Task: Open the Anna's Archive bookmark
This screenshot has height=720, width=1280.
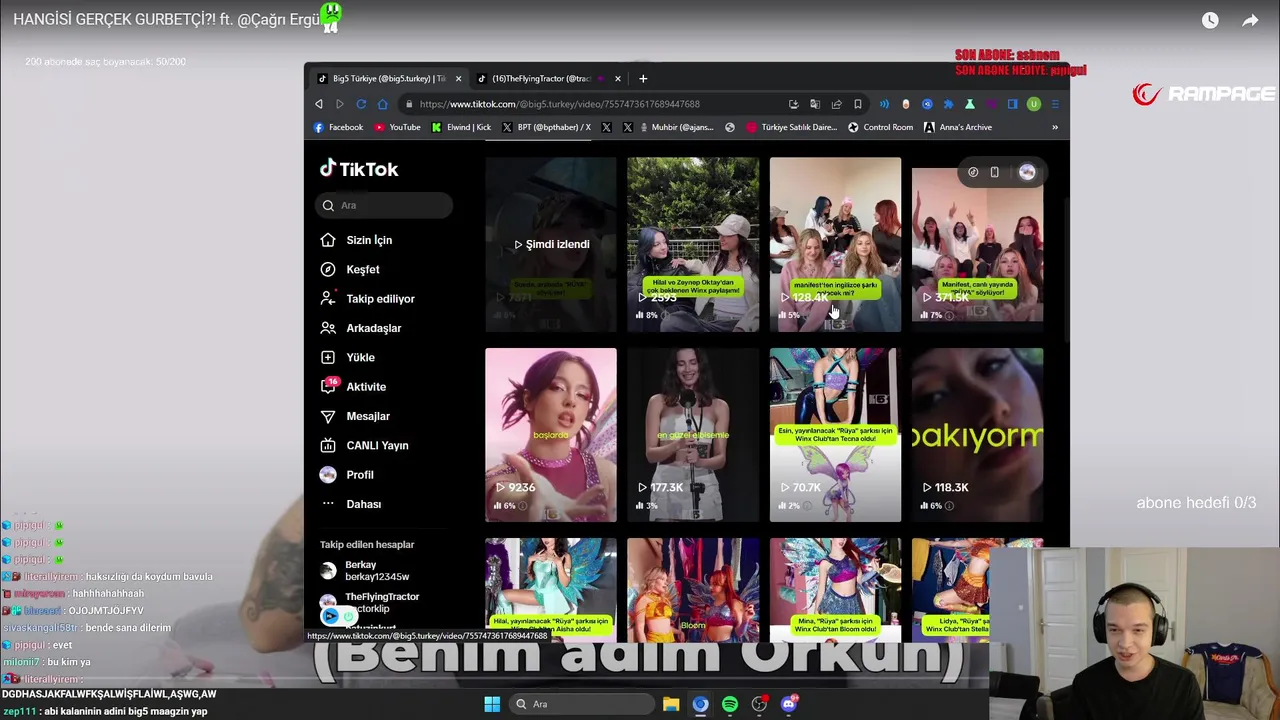Action: click(x=958, y=127)
